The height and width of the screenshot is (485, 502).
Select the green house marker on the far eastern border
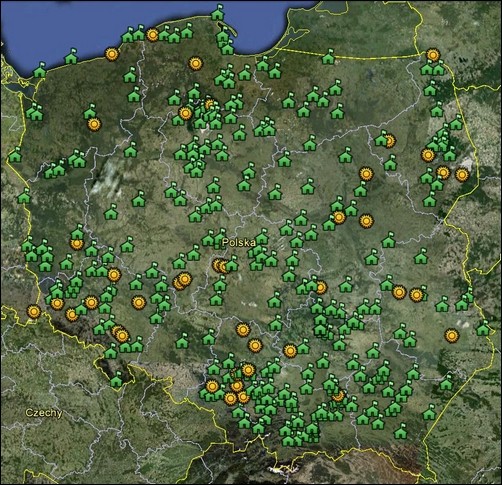tap(483, 328)
